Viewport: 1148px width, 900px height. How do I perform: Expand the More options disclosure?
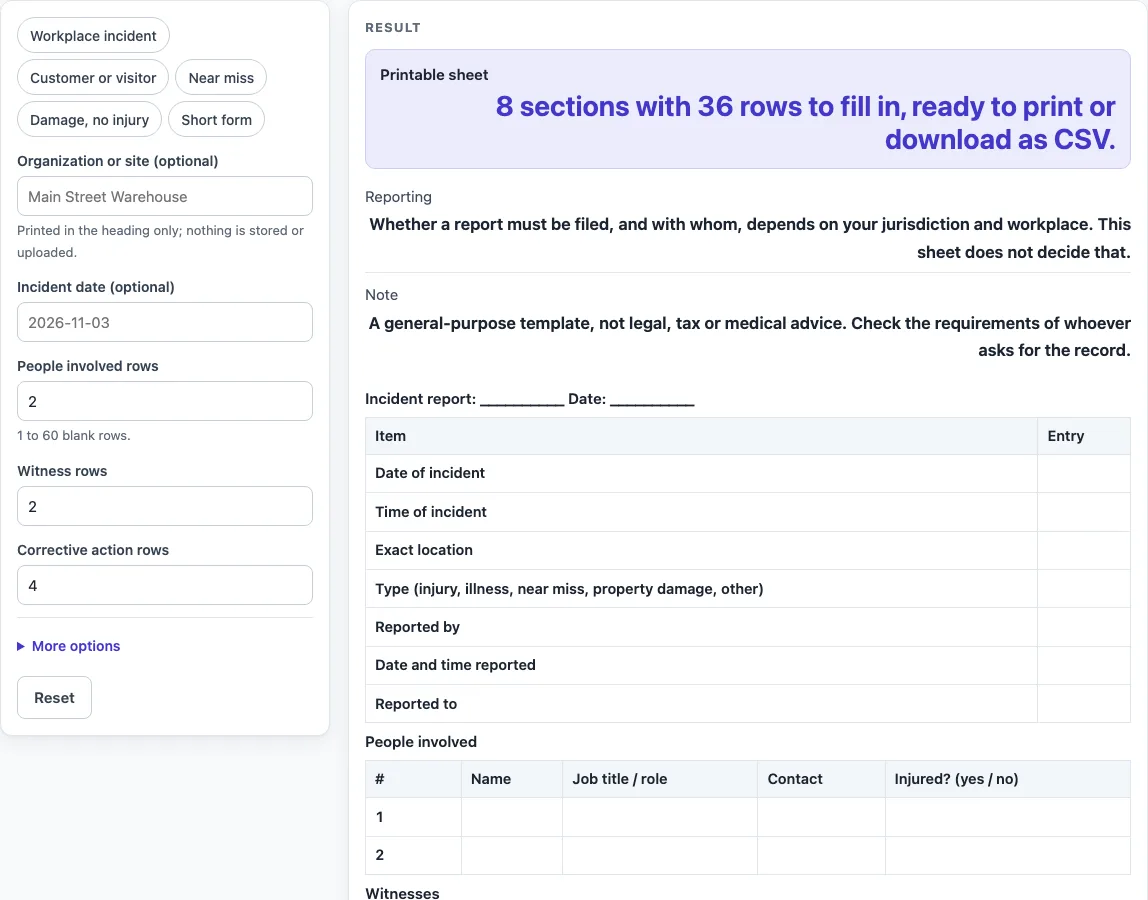pos(69,646)
